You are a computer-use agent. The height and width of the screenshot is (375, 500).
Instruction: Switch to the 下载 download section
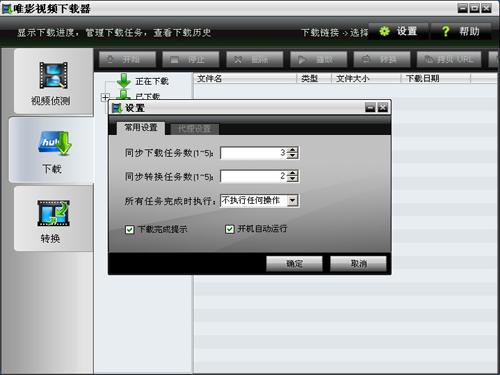coord(52,150)
